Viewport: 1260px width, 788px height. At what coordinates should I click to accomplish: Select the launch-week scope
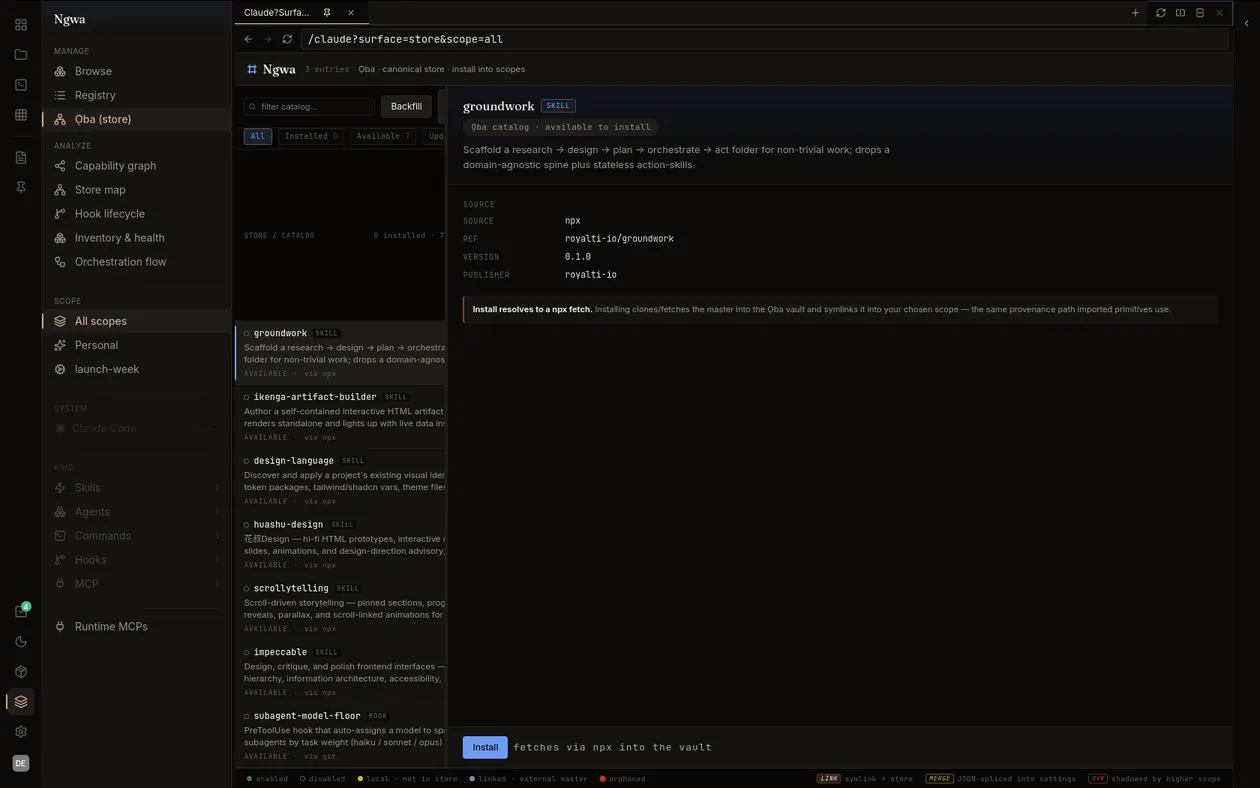[x=136, y=369]
